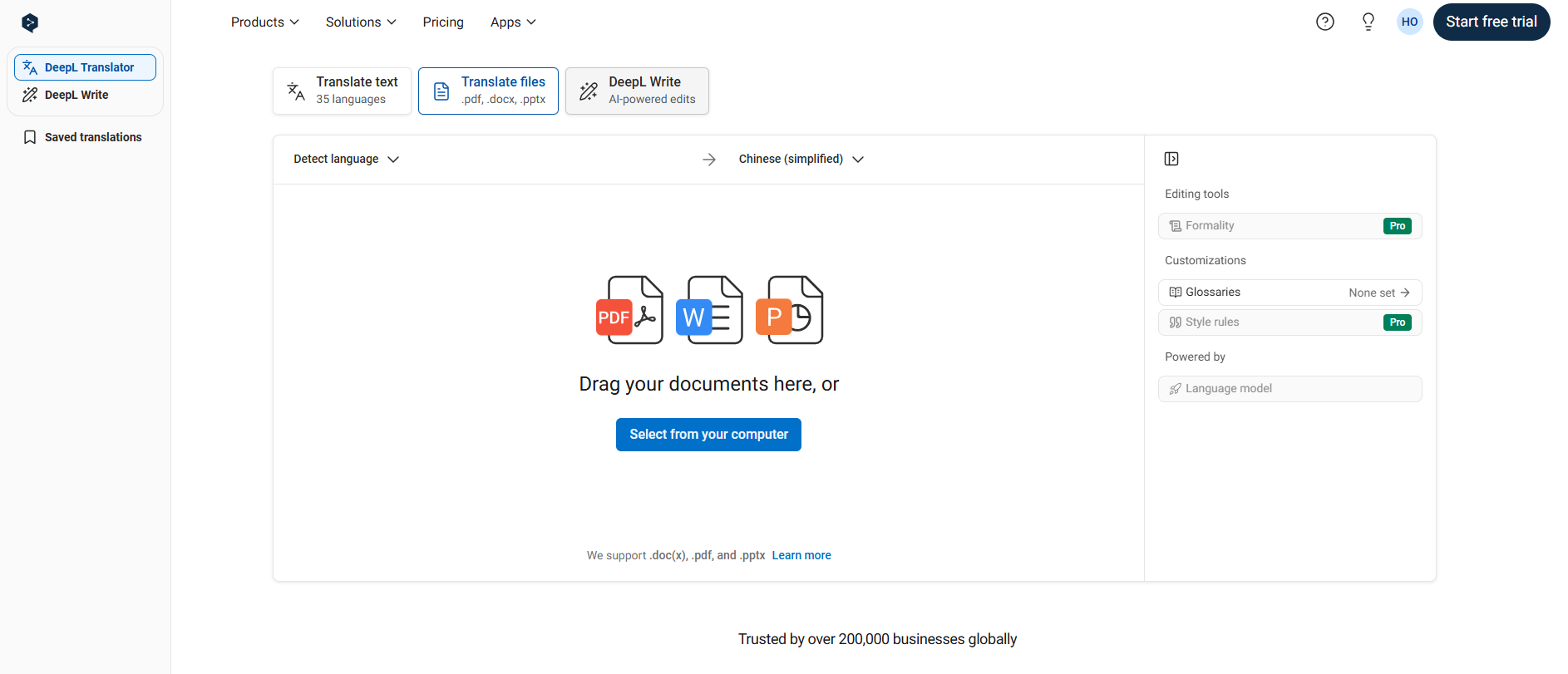Screen dimensions: 1568x674
Task: Click the PDF file icon
Action: (629, 310)
